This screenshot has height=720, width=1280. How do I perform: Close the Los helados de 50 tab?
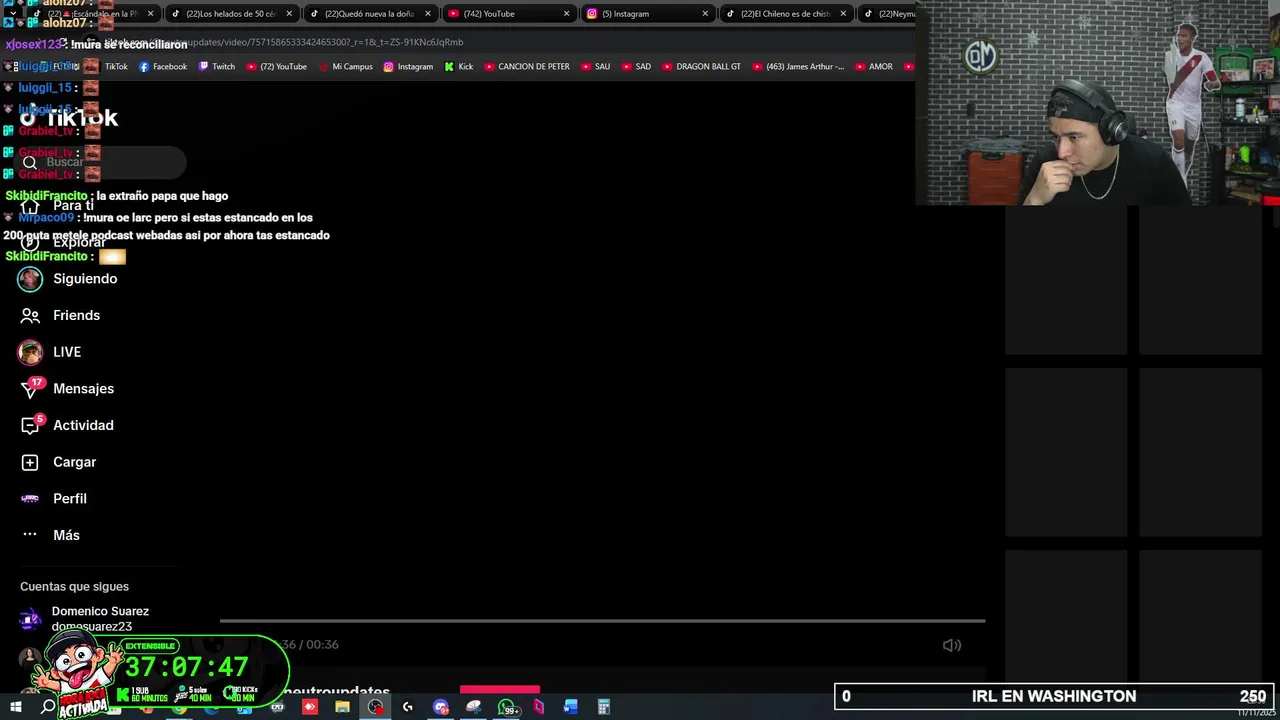pyautogui.click(x=289, y=14)
